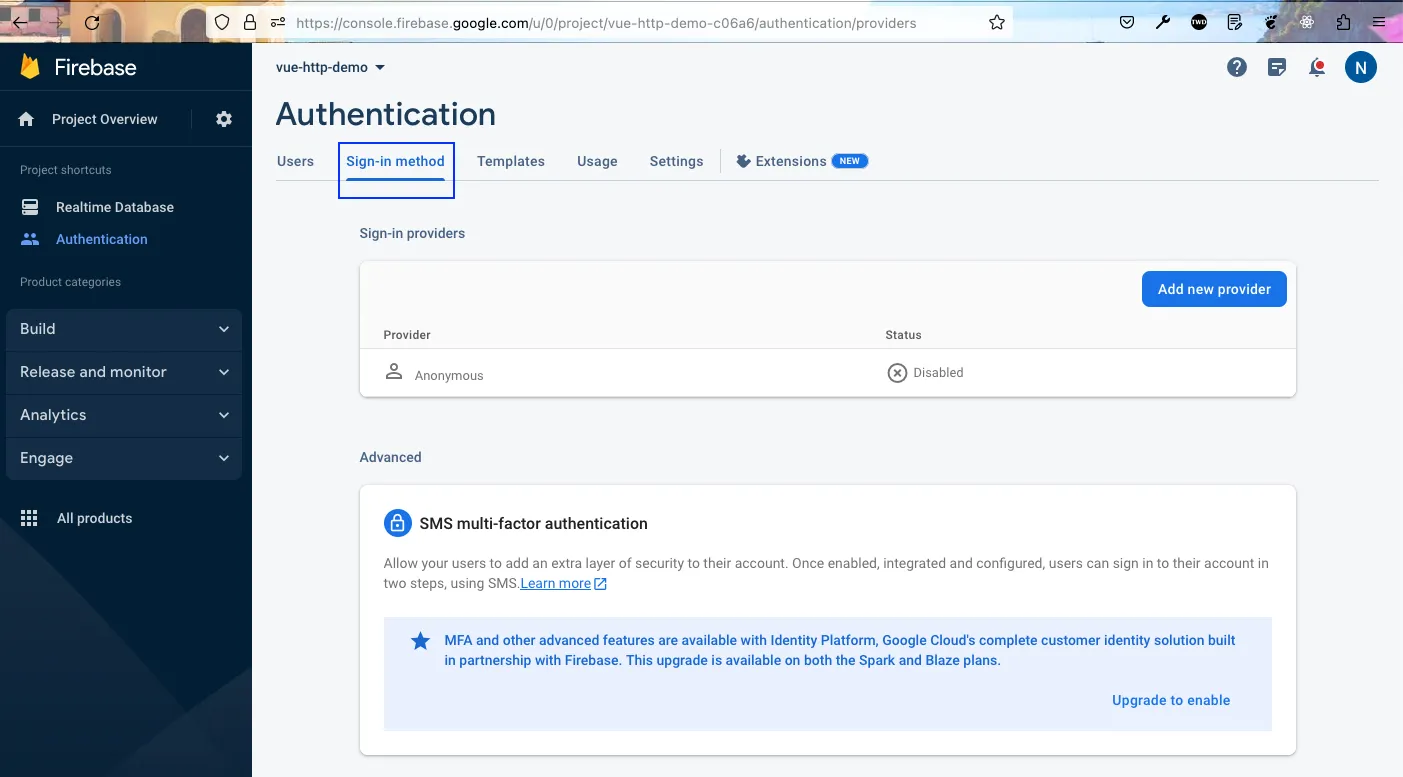Viewport: 1403px width, 777px height.
Task: Click the external link icon after Learn more
Action: (600, 583)
